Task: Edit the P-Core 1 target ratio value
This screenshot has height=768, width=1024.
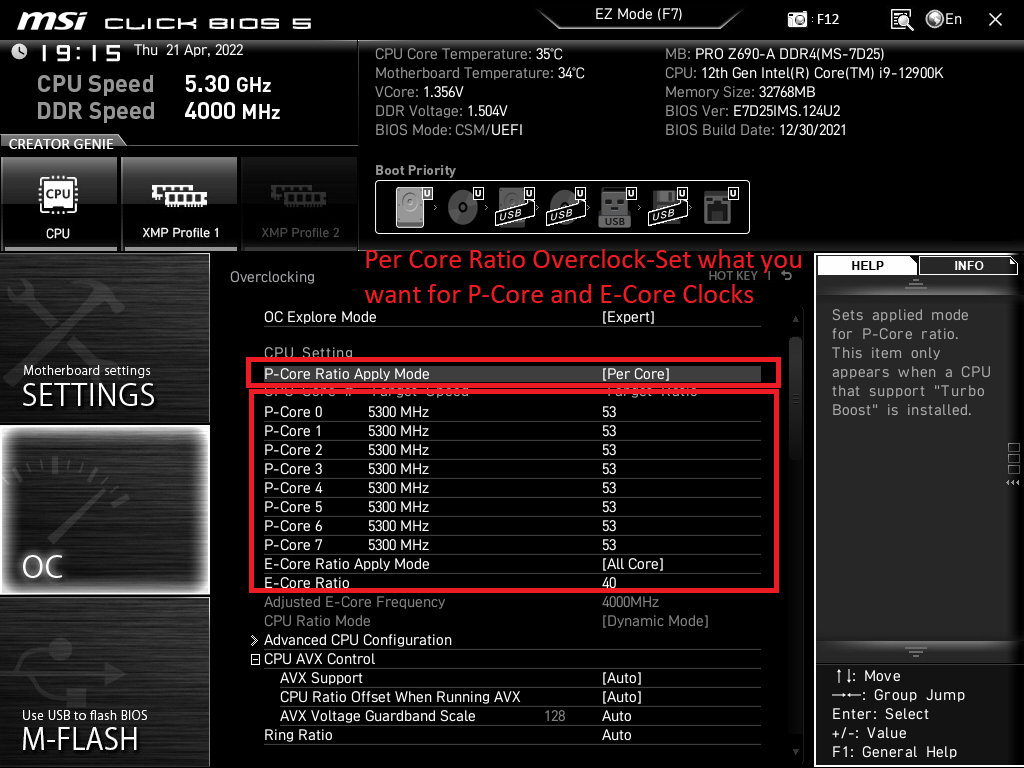Action: 609,431
